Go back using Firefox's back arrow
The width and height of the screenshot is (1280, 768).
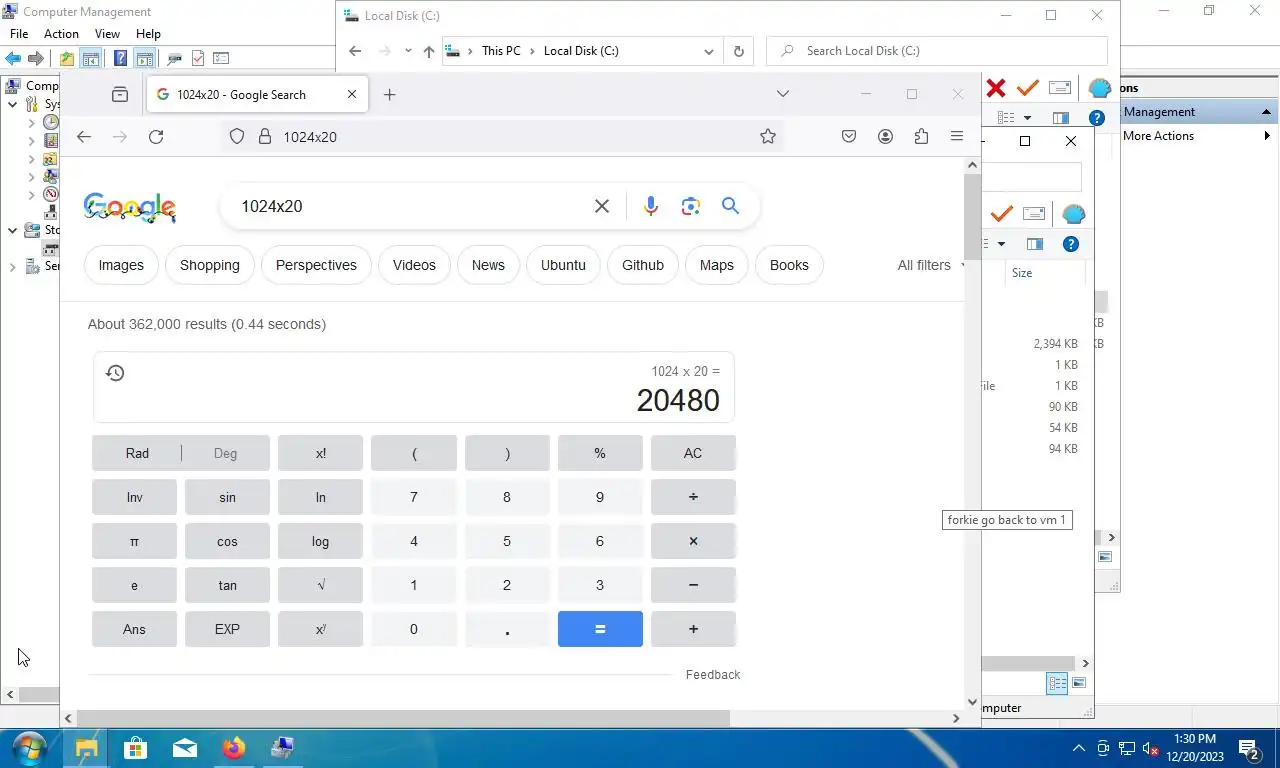tap(84, 136)
